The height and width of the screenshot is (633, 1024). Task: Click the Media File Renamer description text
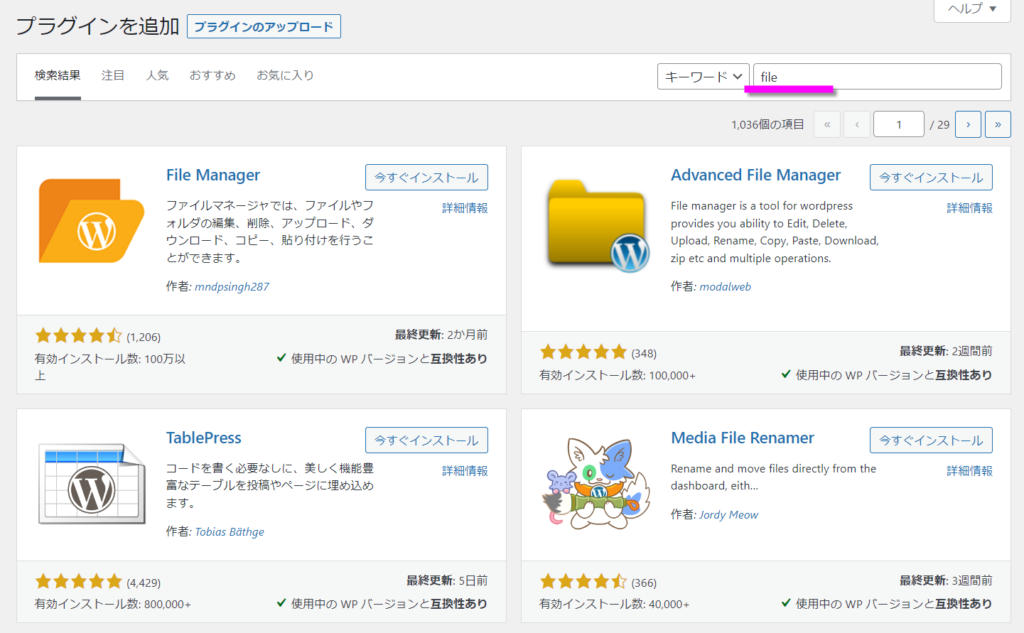(x=773, y=477)
